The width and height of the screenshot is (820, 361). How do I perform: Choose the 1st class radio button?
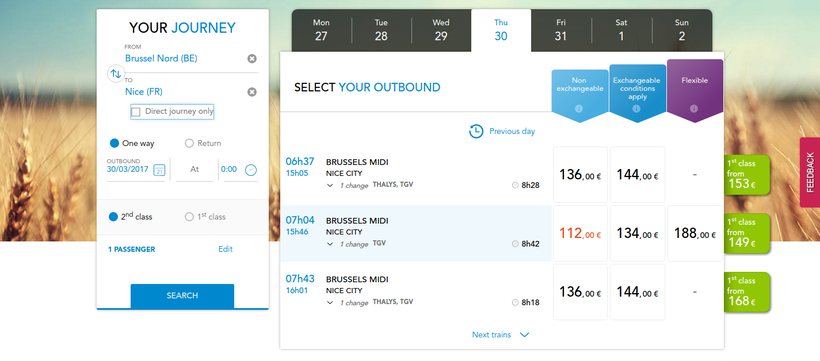(189, 217)
